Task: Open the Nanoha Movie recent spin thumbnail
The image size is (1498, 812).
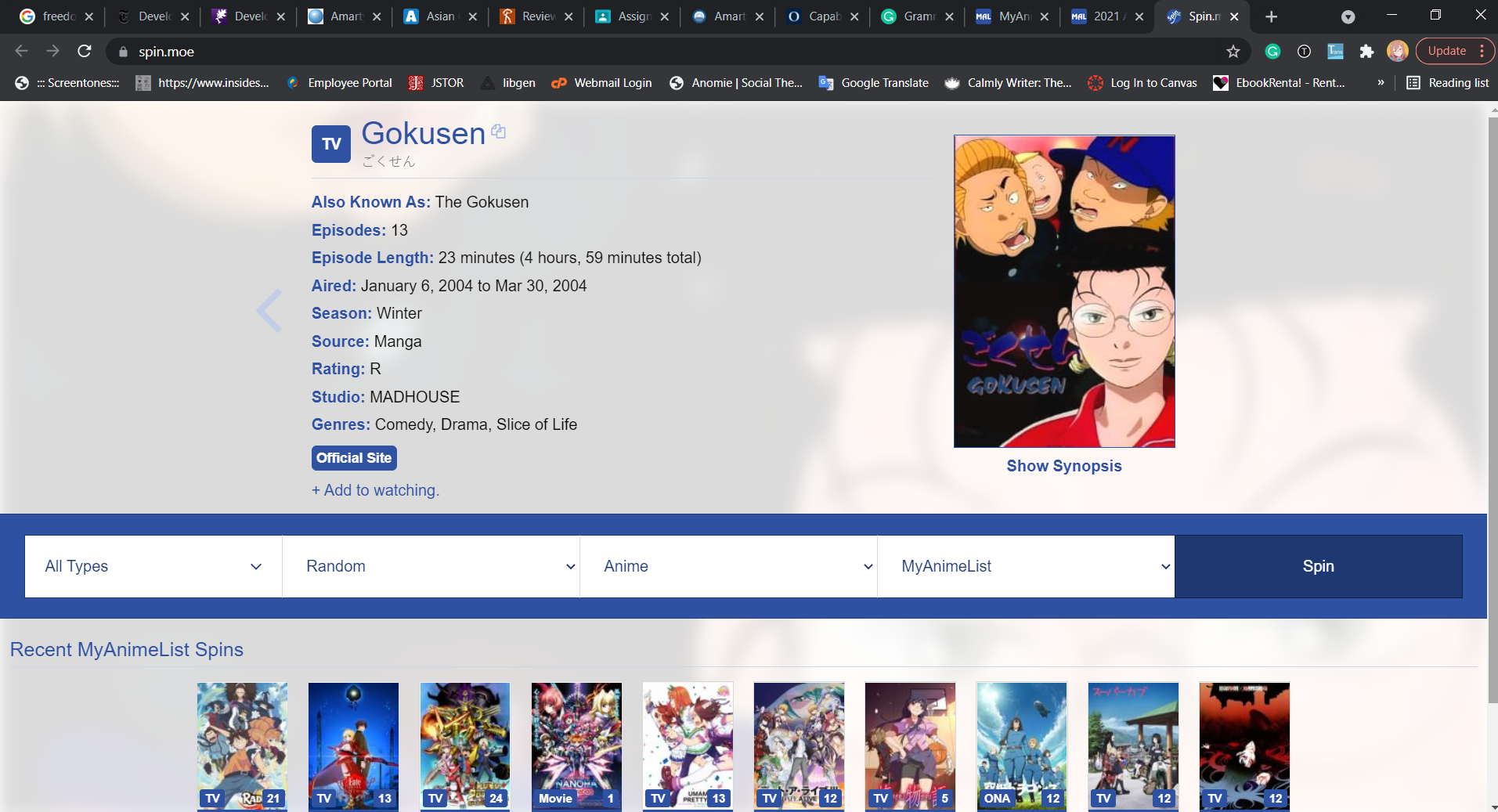Action: pyautogui.click(x=576, y=746)
